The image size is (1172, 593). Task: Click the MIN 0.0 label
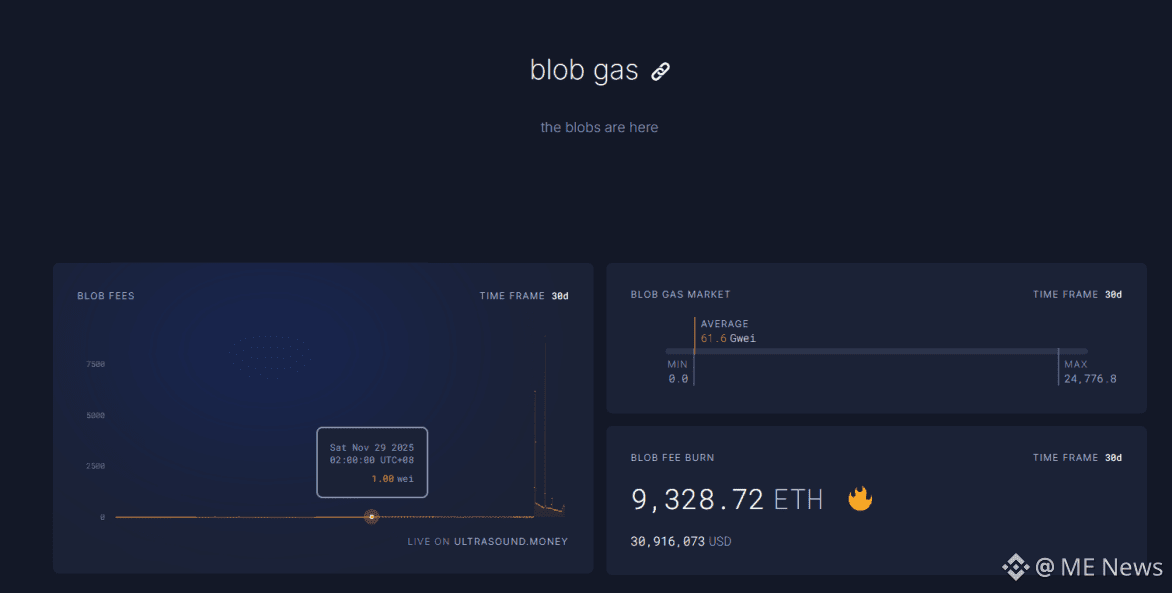pos(678,372)
